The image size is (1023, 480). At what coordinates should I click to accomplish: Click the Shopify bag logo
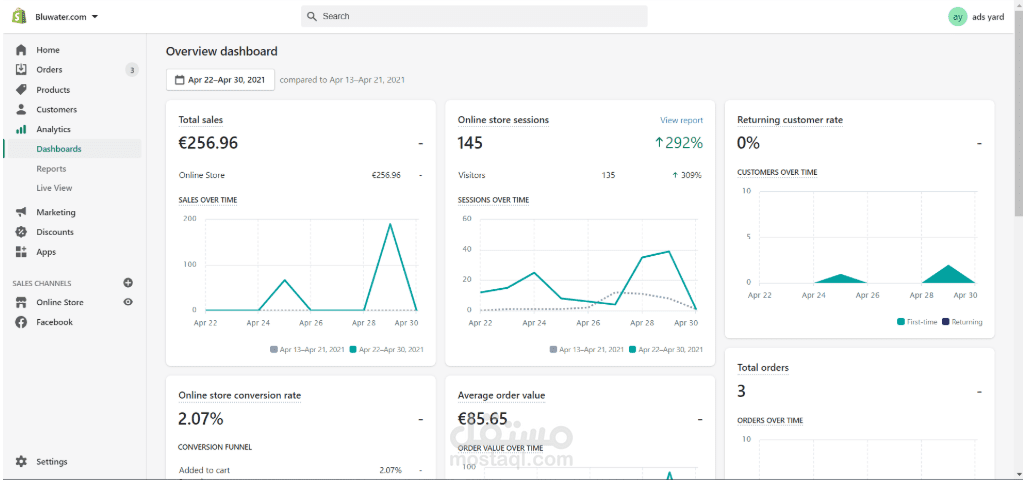[x=19, y=17]
